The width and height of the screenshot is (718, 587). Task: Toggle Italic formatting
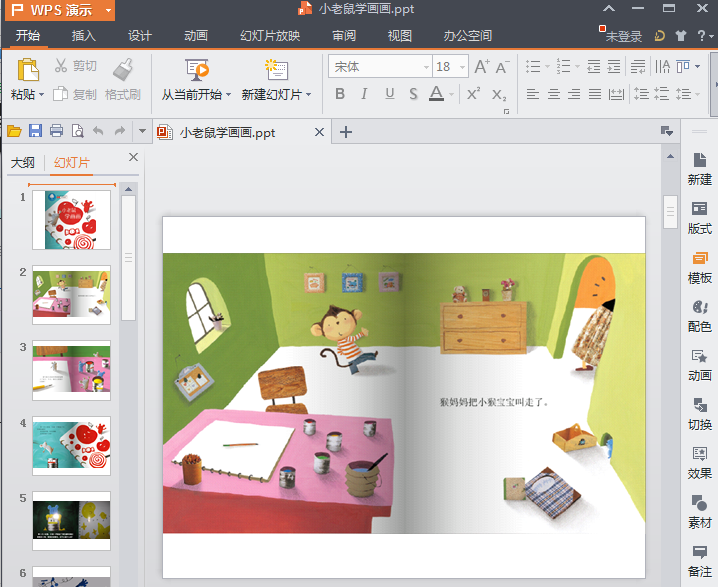[x=364, y=94]
